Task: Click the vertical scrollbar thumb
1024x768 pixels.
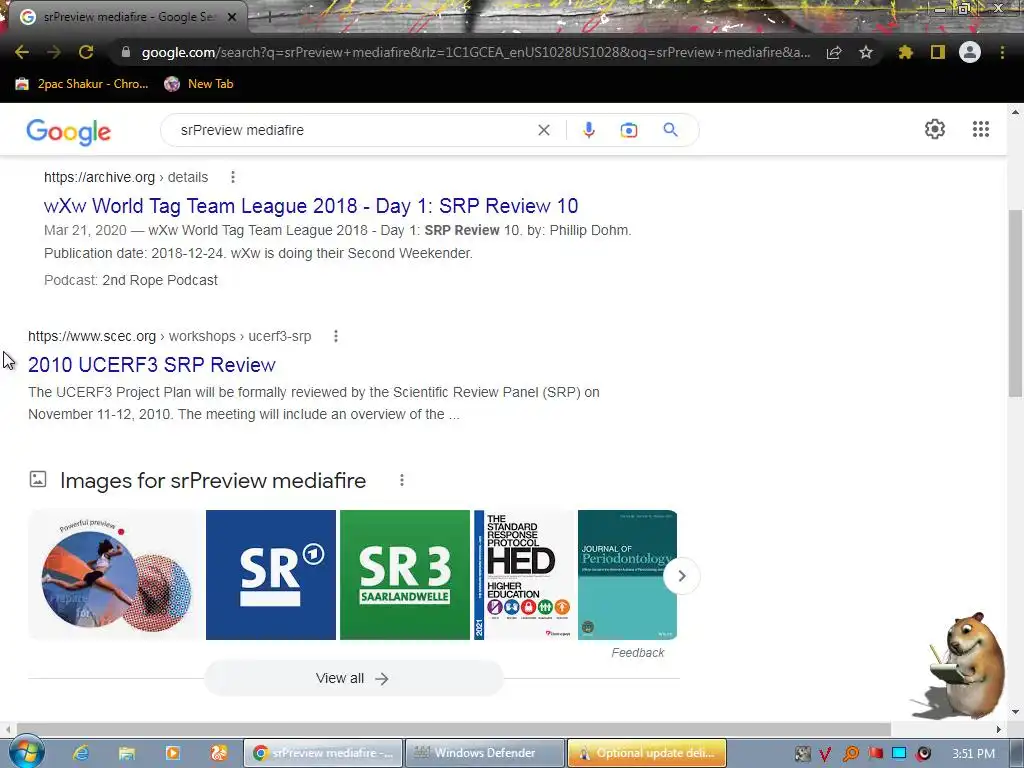Action: pos(1015,303)
